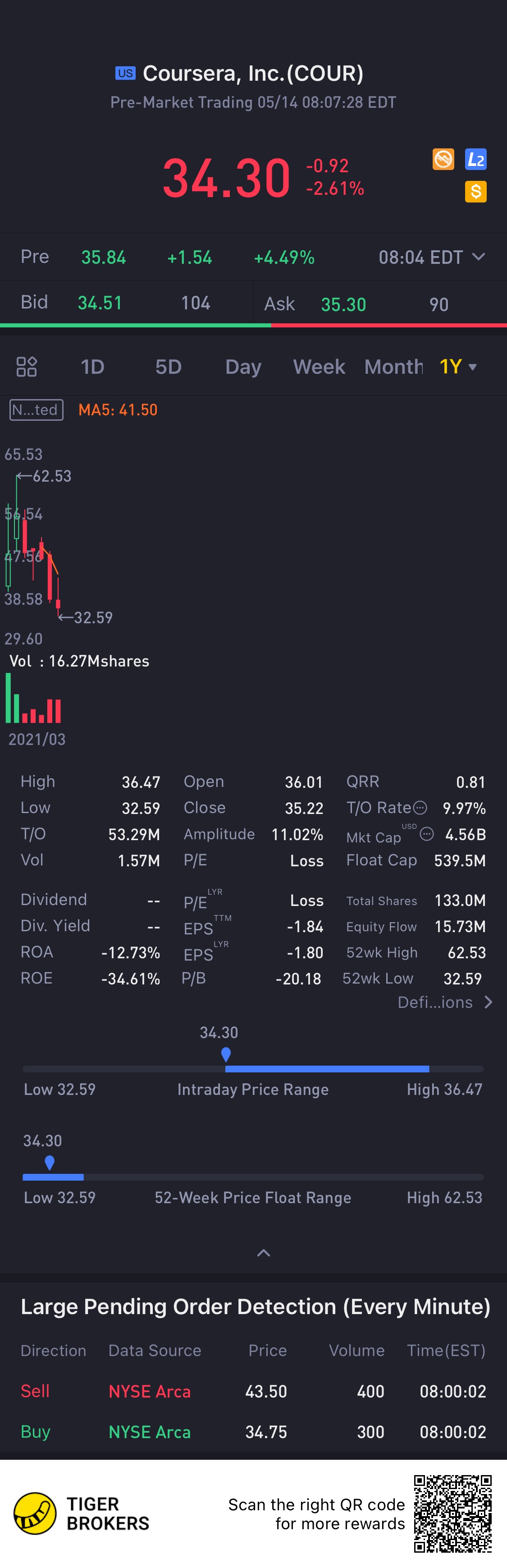The width and height of the screenshot is (507, 1568).
Task: Select the Buy NYSE Arca order row
Action: (253, 1432)
